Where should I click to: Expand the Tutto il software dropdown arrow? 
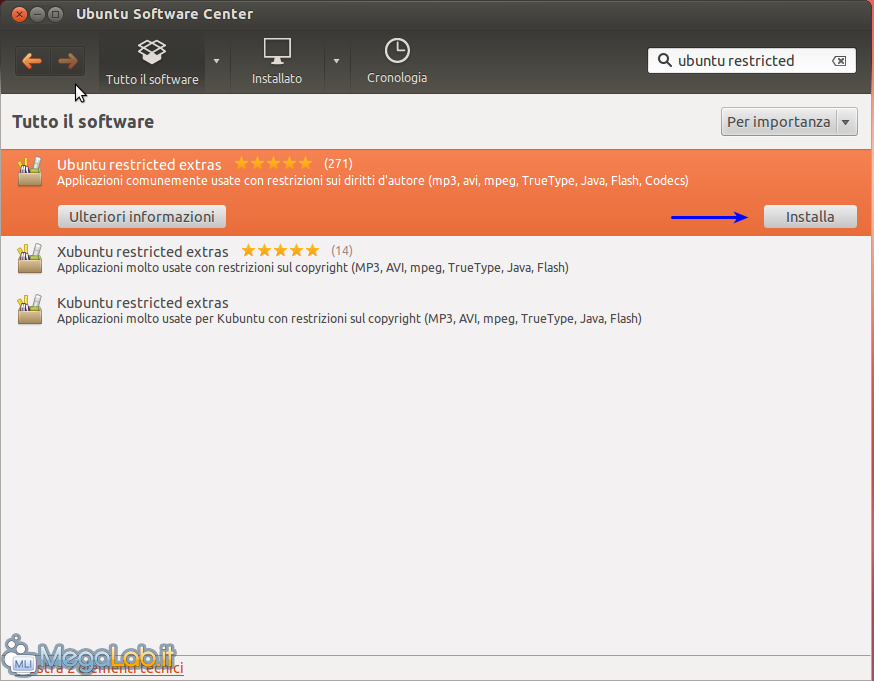pos(216,61)
